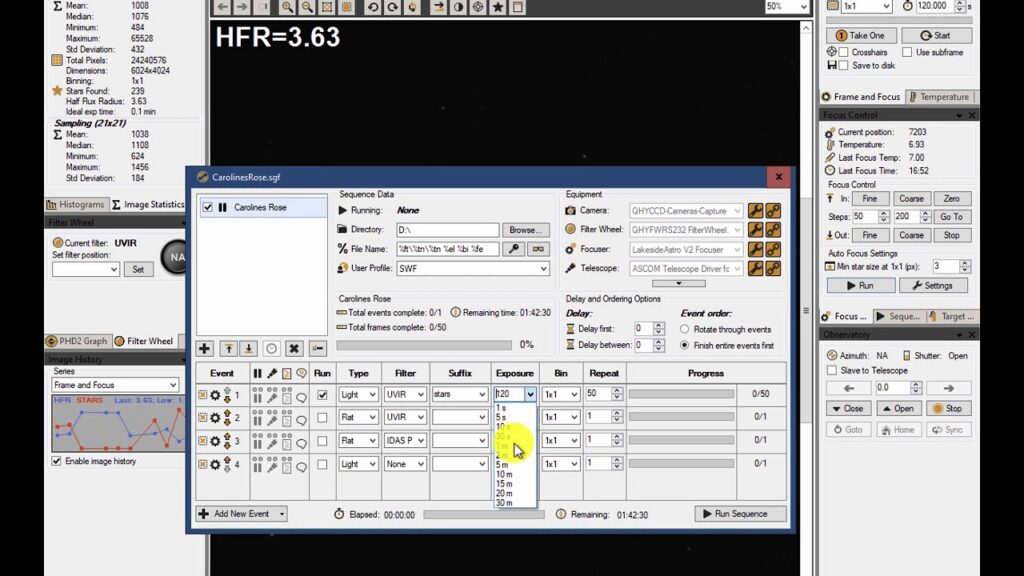This screenshot has width=1024, height=576.
Task: Toggle Save to disk checkbox
Action: pyautogui.click(x=844, y=65)
